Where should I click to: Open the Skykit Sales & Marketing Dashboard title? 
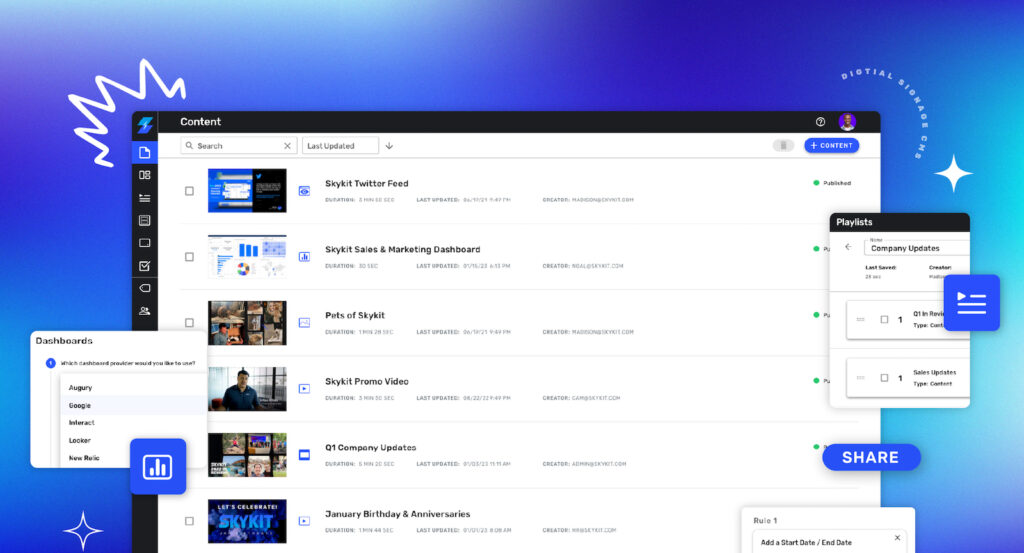(402, 249)
